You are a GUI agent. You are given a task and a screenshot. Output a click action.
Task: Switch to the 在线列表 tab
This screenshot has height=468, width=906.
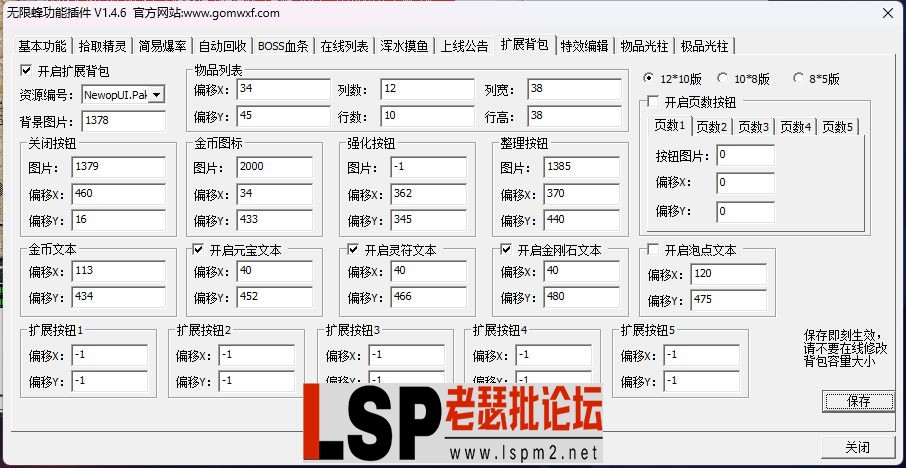point(344,46)
